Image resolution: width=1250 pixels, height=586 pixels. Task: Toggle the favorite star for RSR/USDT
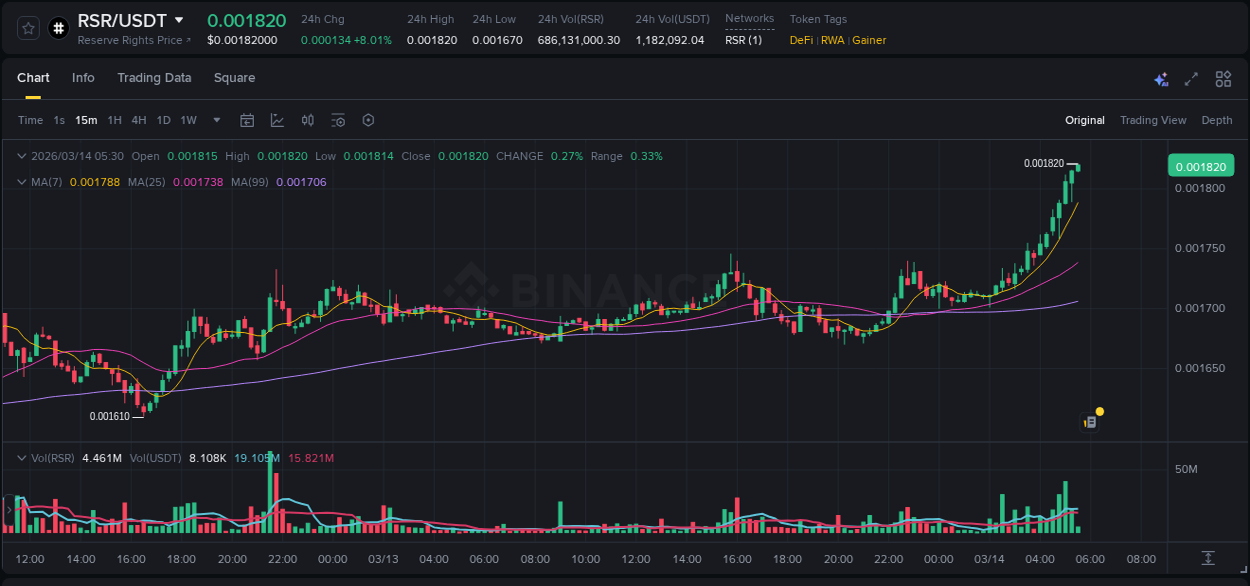(27, 29)
